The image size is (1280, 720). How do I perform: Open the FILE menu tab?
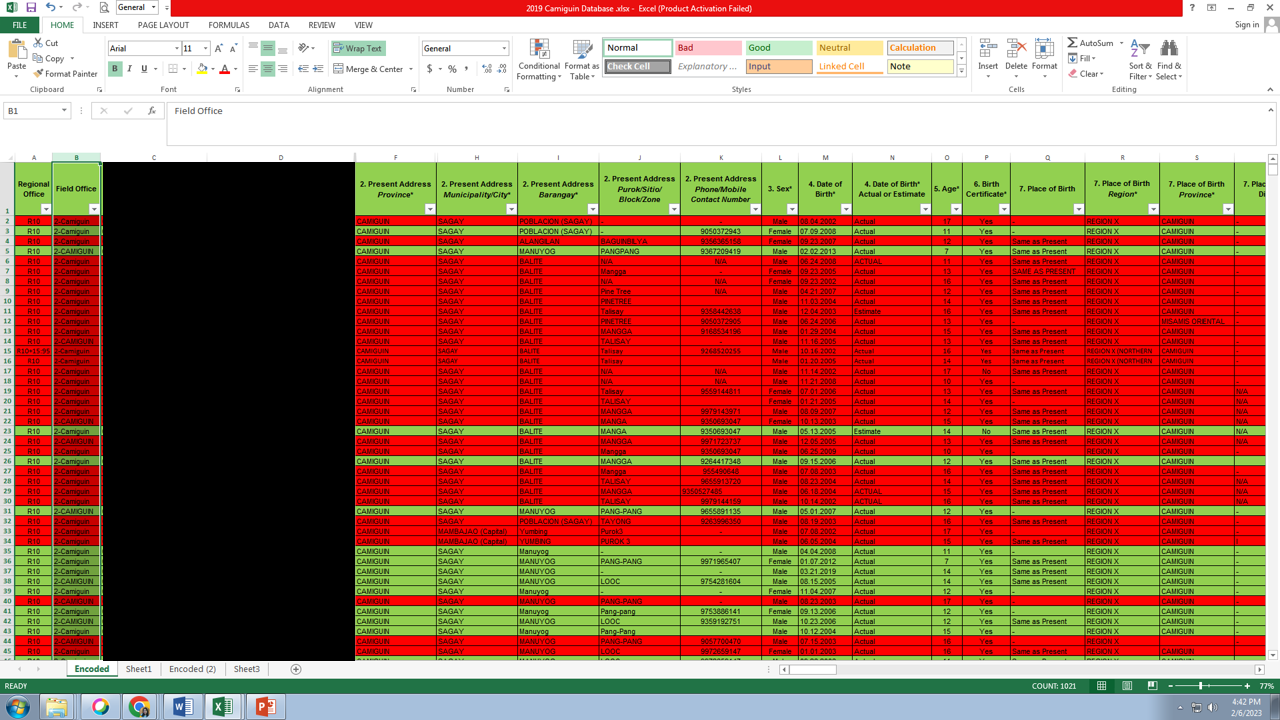(19, 25)
